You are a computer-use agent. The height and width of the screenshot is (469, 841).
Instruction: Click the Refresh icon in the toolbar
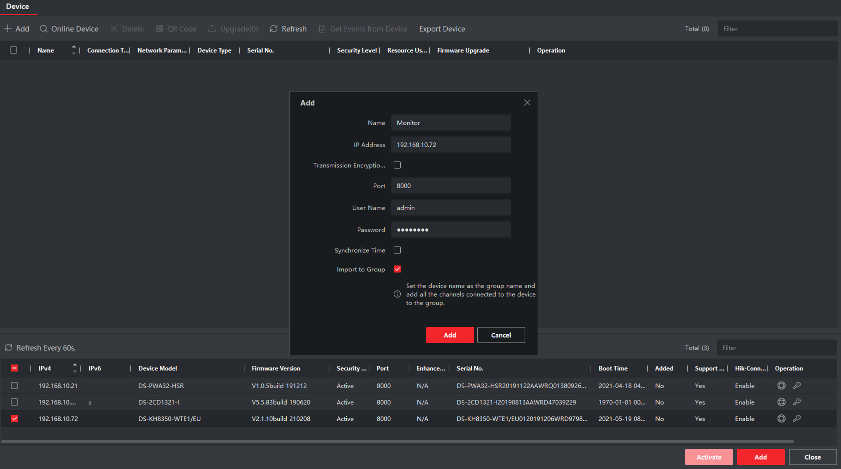click(274, 29)
